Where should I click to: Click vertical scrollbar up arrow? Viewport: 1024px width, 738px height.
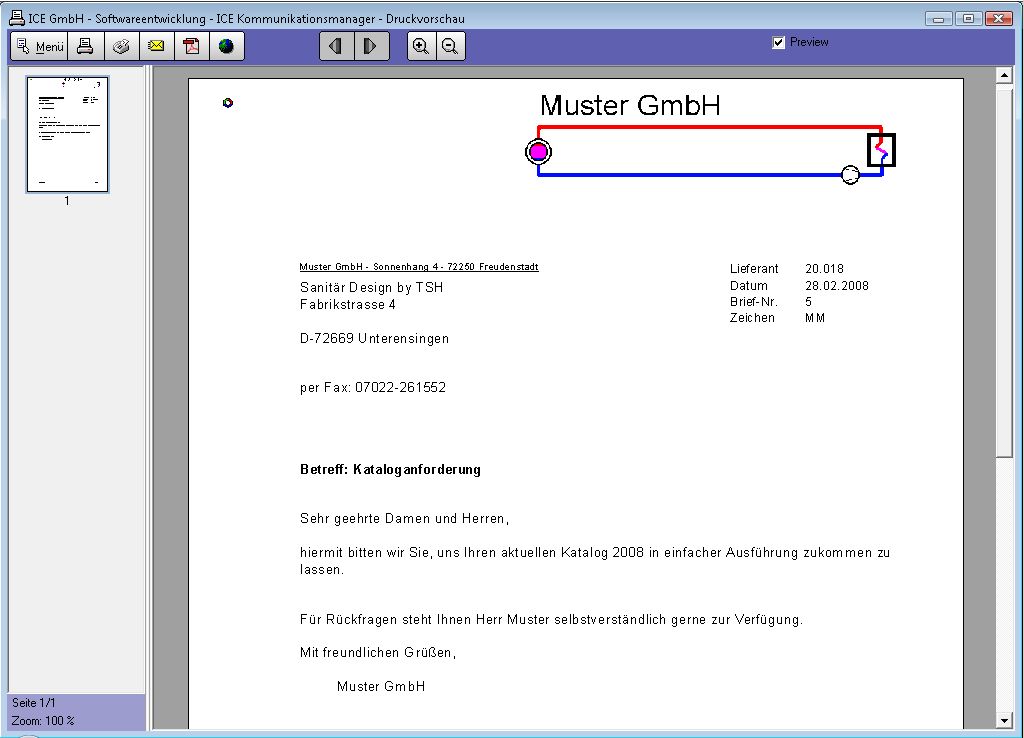point(1004,76)
